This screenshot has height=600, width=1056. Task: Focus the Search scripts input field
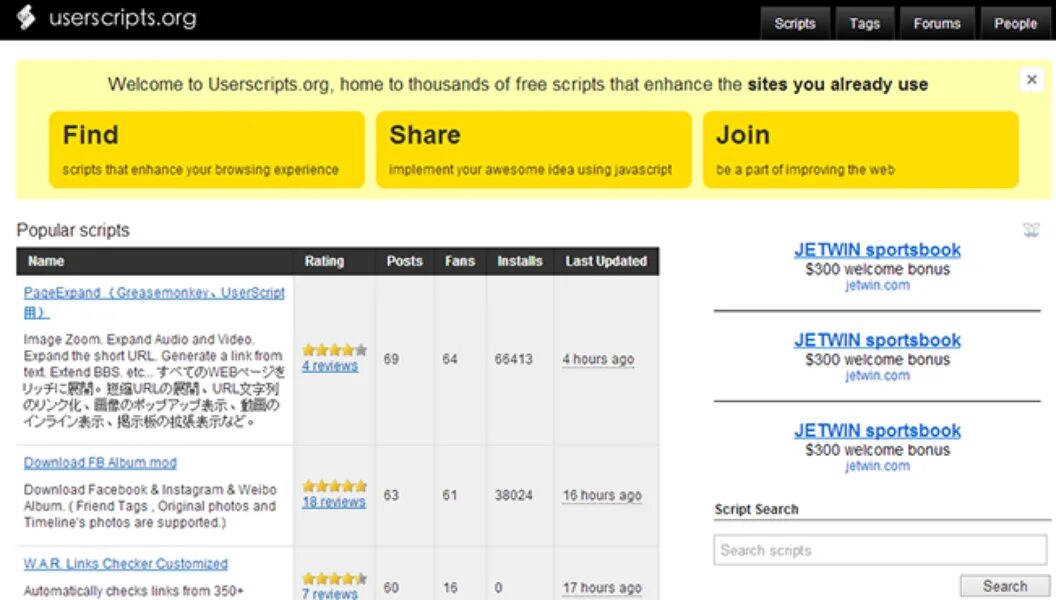pyautogui.click(x=880, y=550)
